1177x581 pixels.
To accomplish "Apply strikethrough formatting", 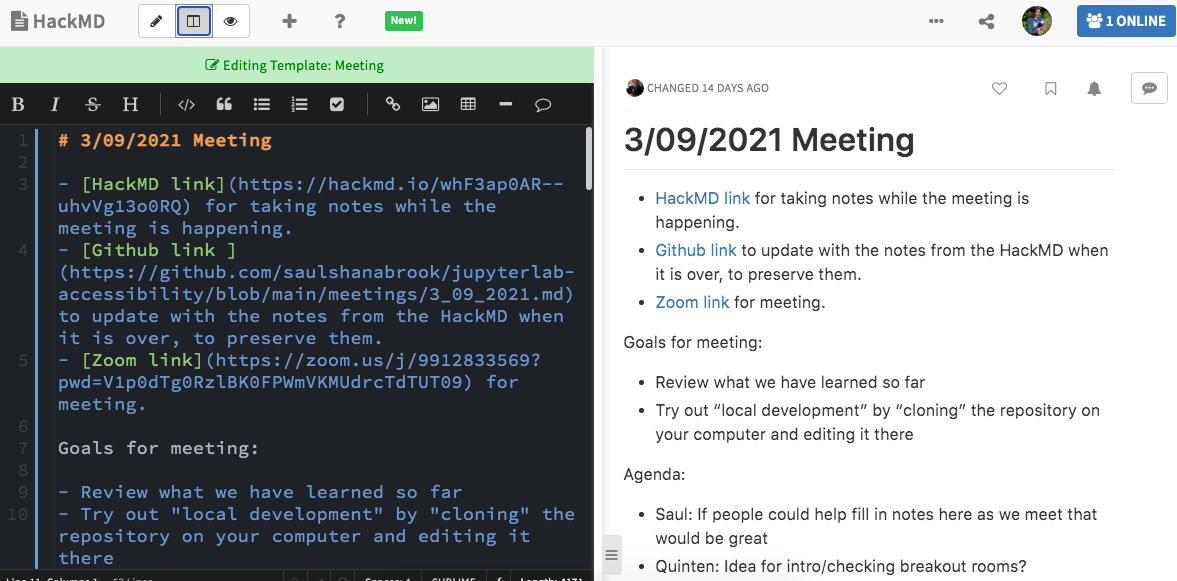I will tap(92, 104).
